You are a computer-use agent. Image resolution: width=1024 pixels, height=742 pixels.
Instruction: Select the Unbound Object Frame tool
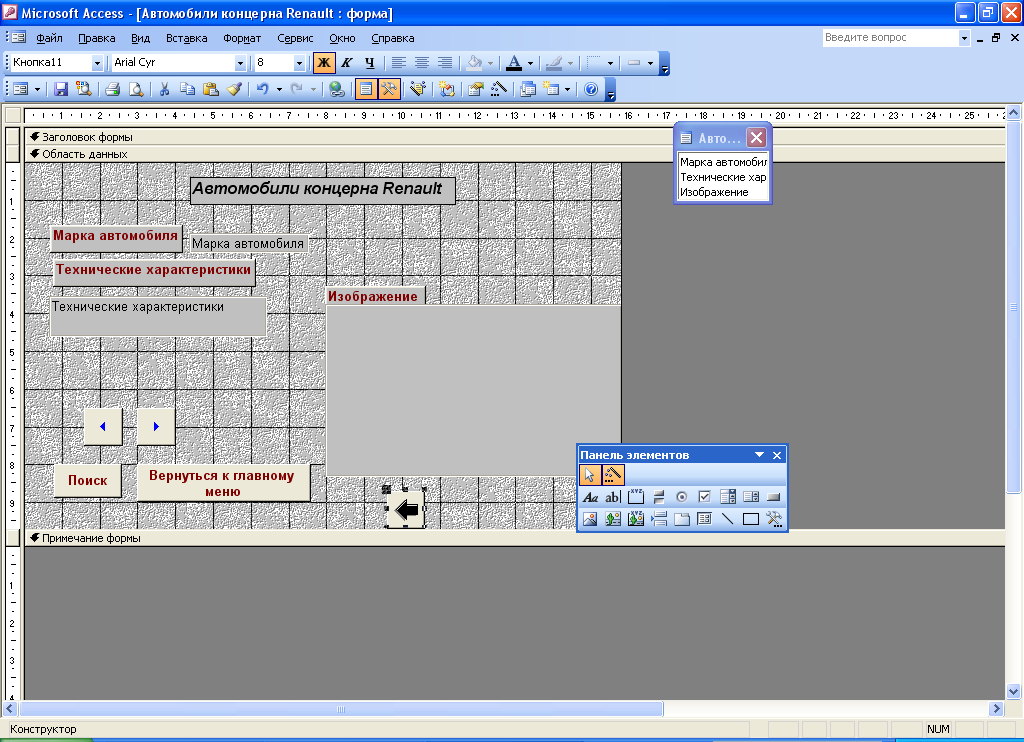pos(613,519)
